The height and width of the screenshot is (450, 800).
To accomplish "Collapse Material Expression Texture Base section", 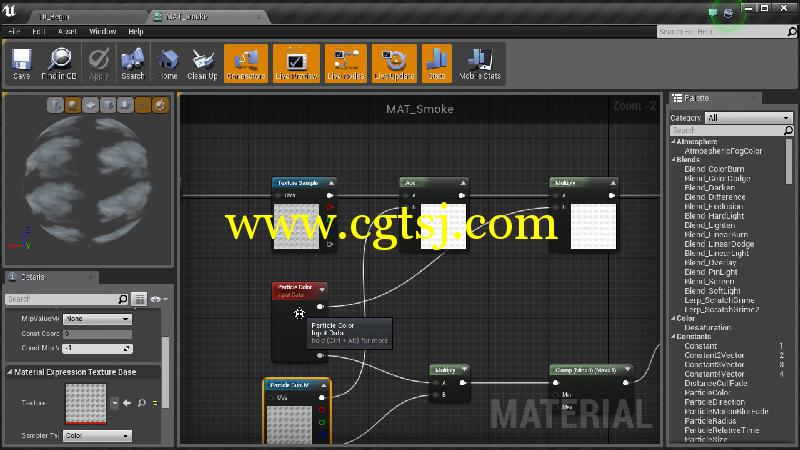I will [x=10, y=372].
